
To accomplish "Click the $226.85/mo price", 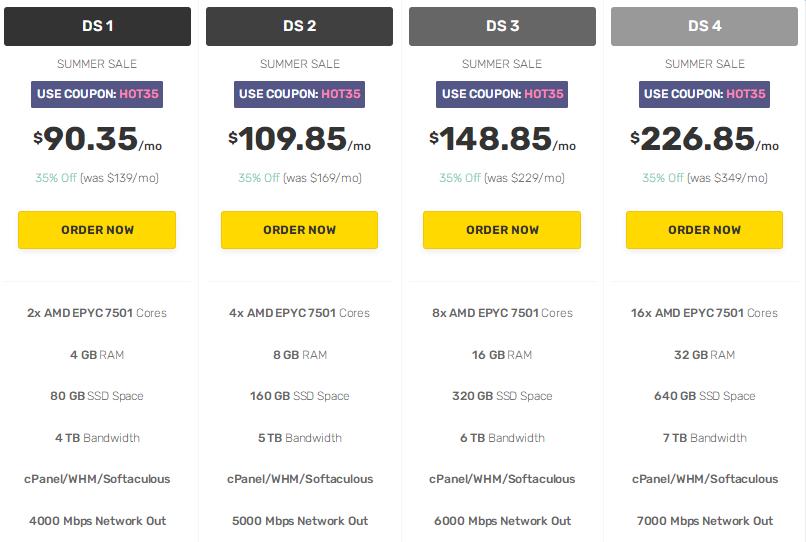I will tap(704, 140).
